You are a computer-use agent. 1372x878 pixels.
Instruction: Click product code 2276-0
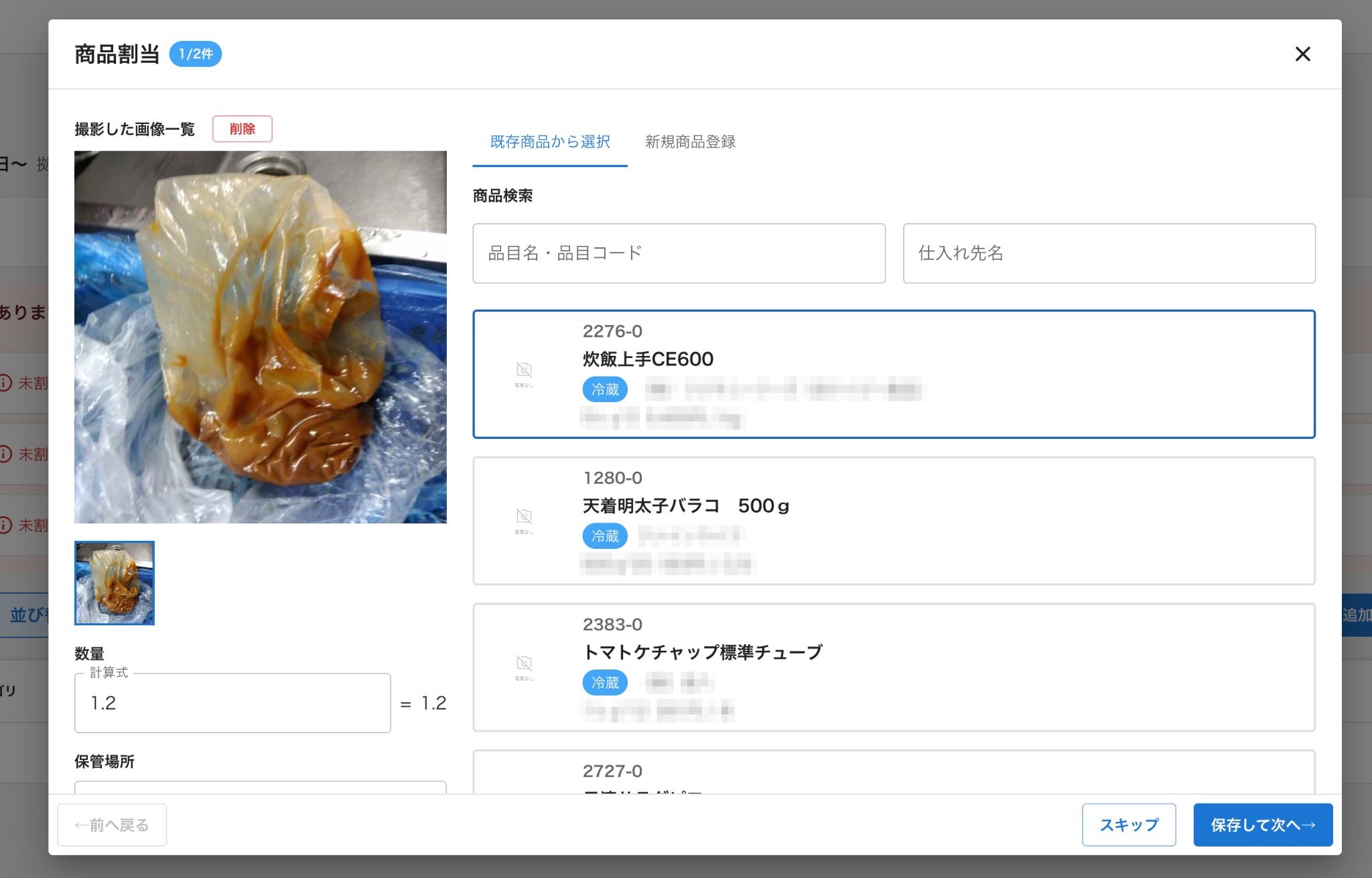click(612, 331)
